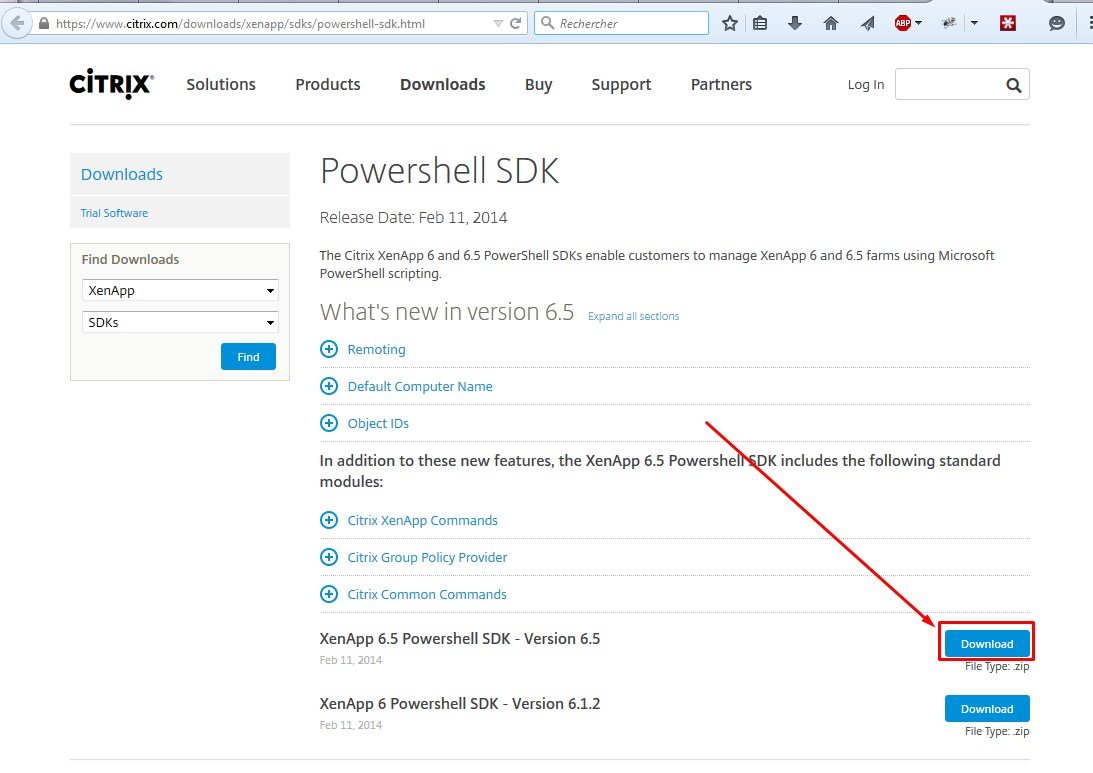Screen dimensions: 1093x773
Task: Expand the Citrix Group Policy Provider section
Action: pyautogui.click(x=329, y=557)
